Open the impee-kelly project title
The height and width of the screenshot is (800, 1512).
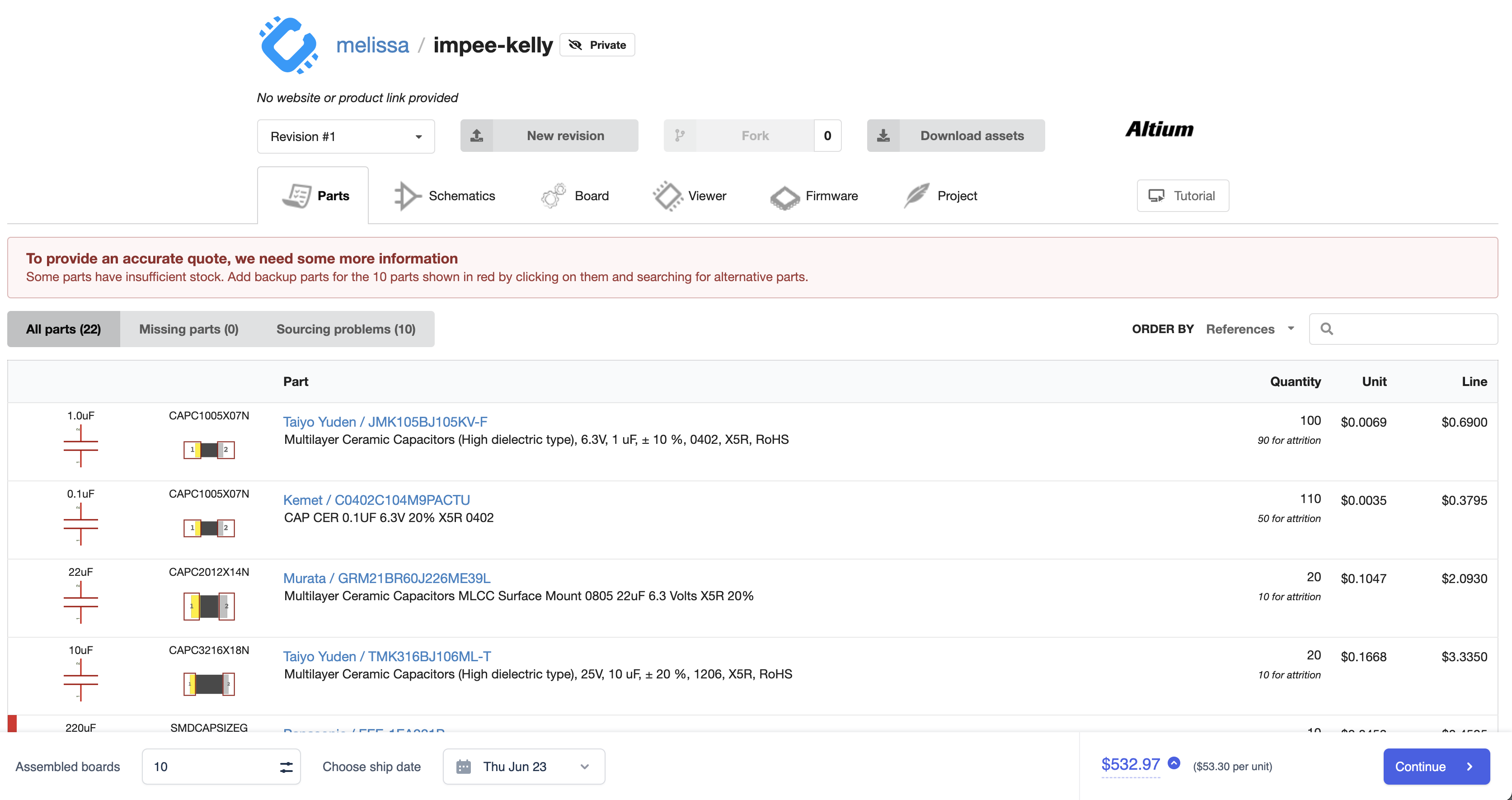(x=493, y=45)
